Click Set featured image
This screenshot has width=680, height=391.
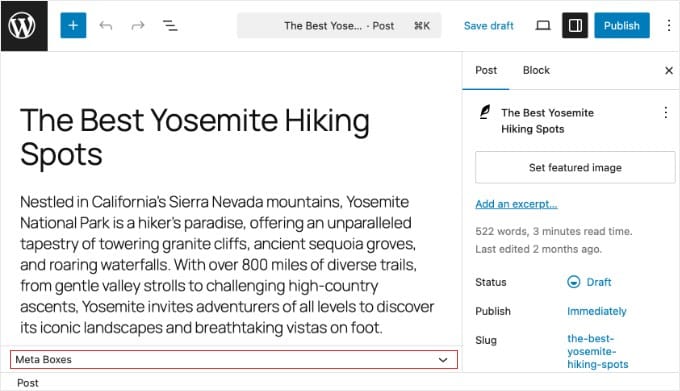click(x=575, y=167)
